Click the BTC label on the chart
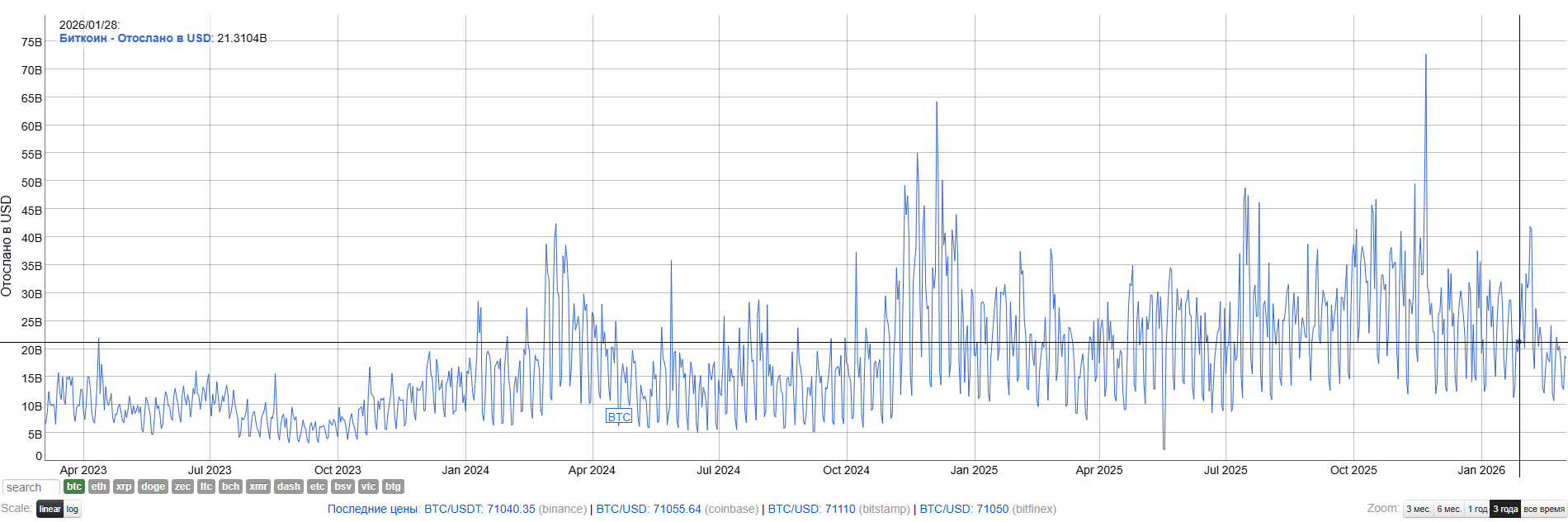This screenshot has width=1568, height=522. click(x=619, y=416)
